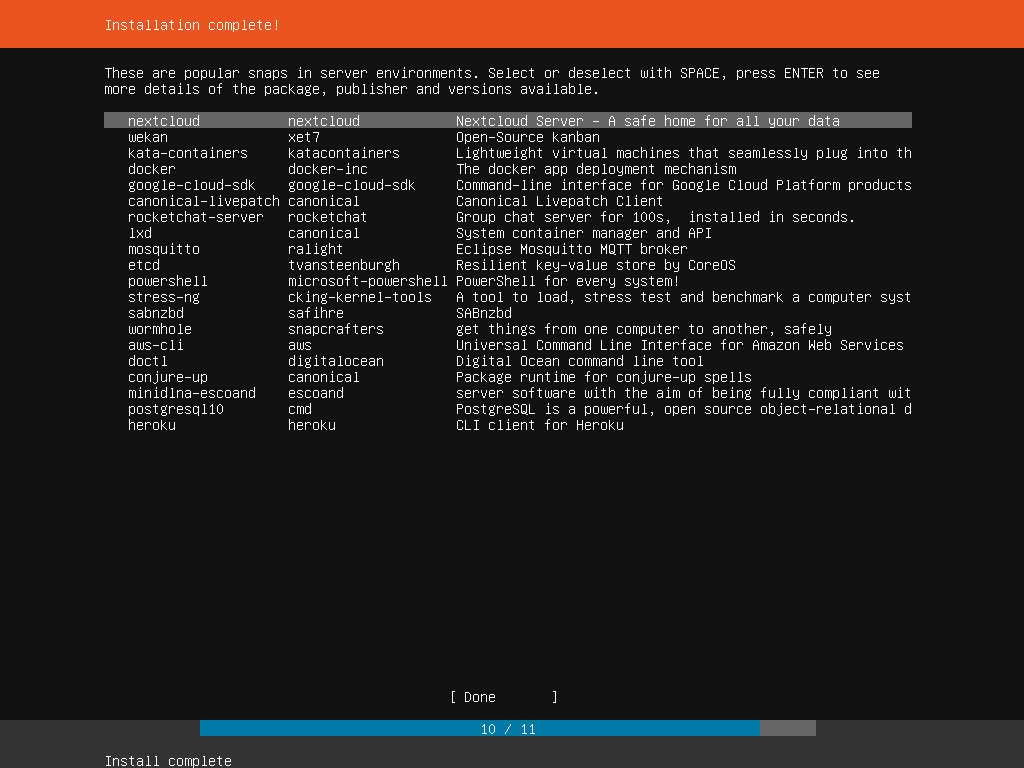The width and height of the screenshot is (1024, 768).
Task: Select the aws-cli snap
Action: [507, 345]
